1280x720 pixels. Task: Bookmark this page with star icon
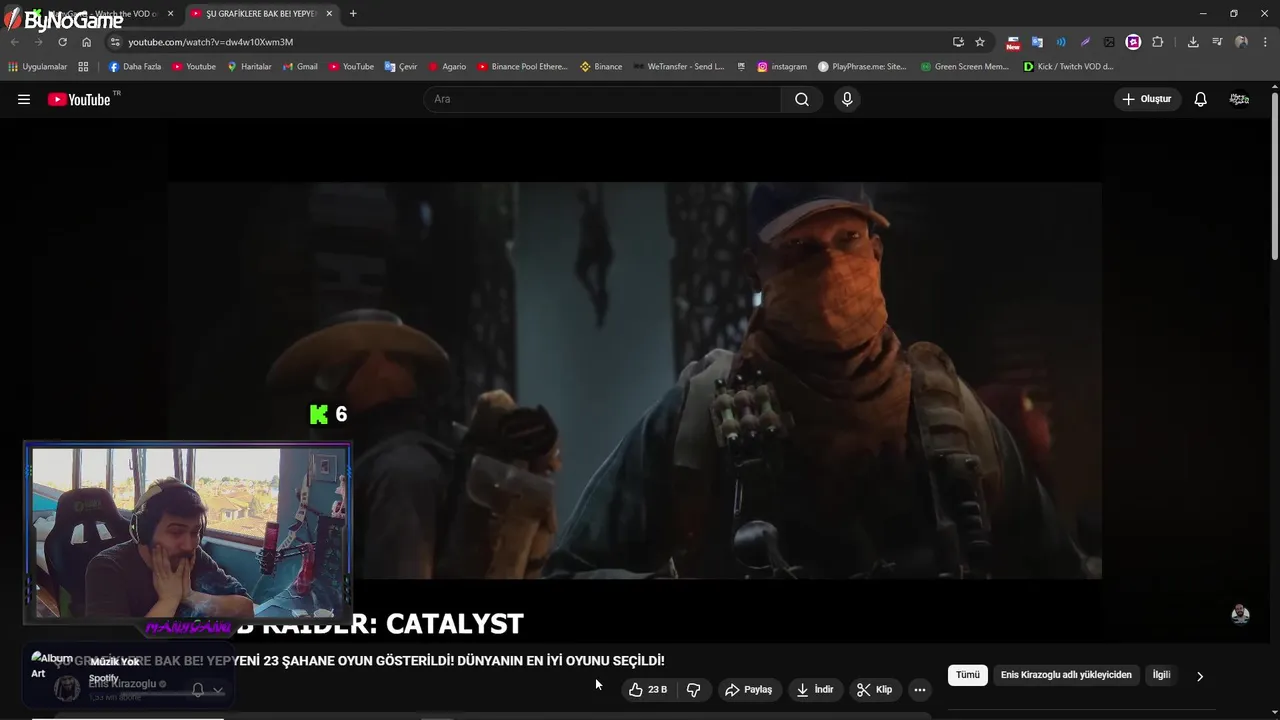980,42
